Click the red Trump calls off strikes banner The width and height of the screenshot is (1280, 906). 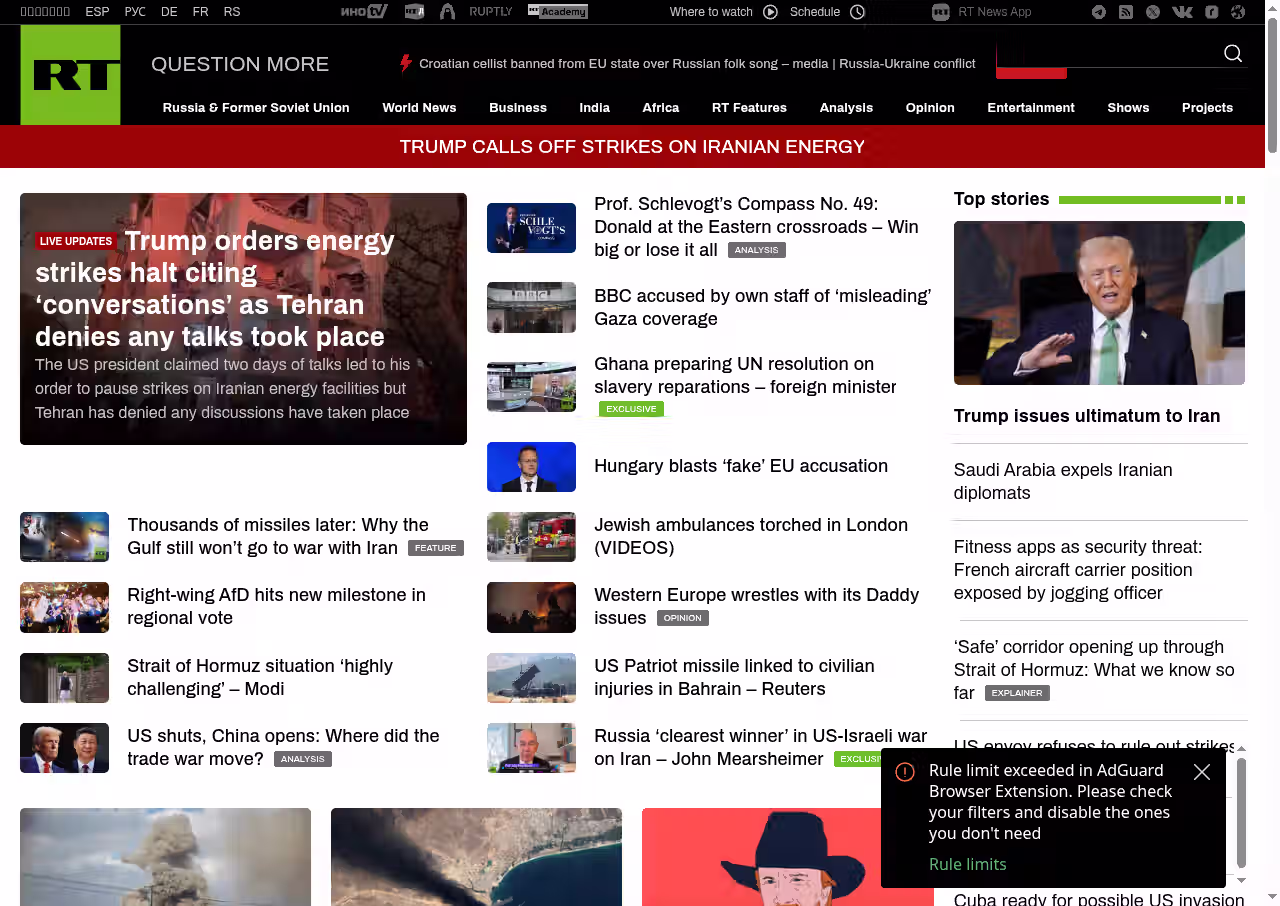(x=632, y=147)
